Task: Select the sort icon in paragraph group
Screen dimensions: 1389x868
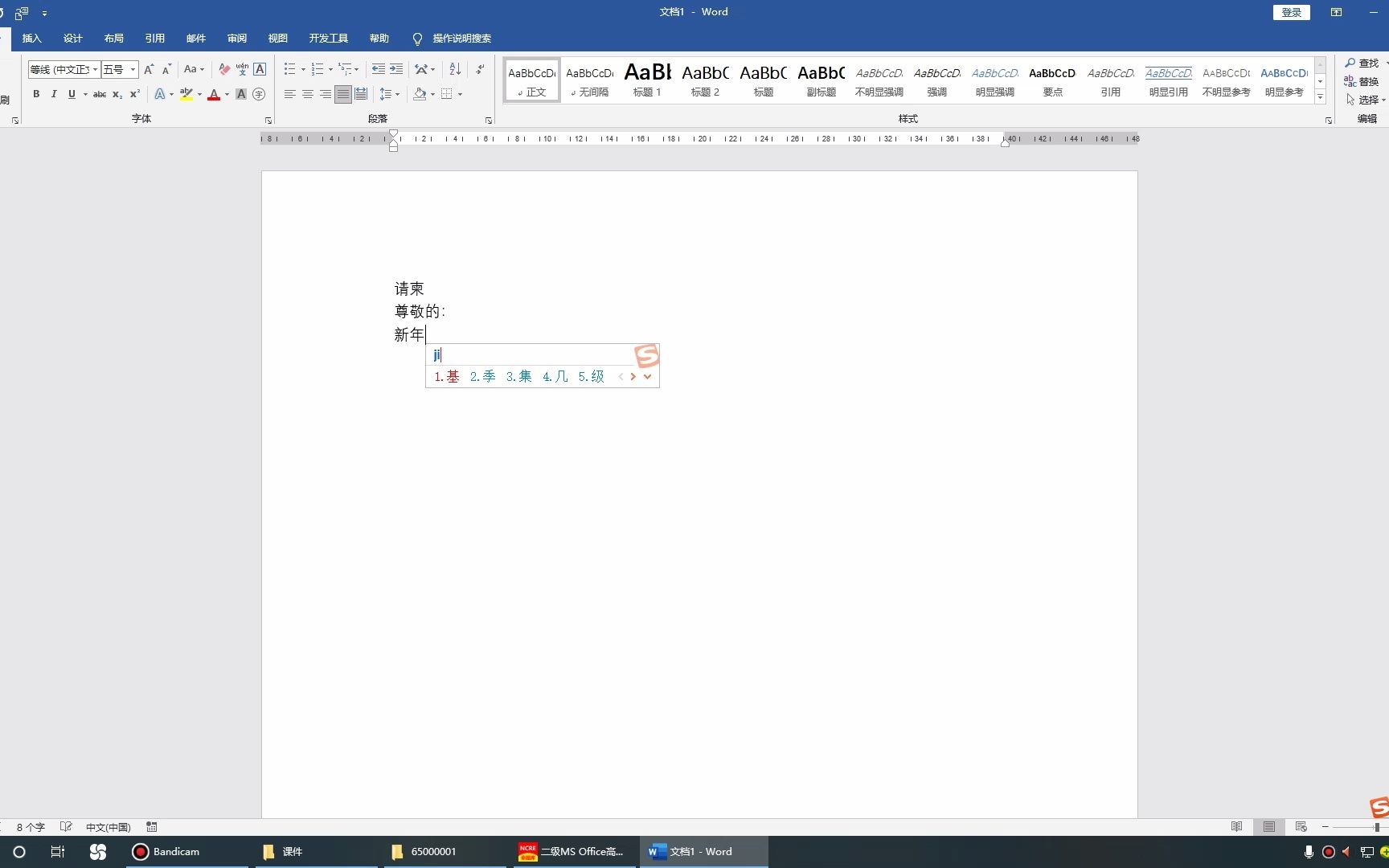Action: [x=454, y=69]
